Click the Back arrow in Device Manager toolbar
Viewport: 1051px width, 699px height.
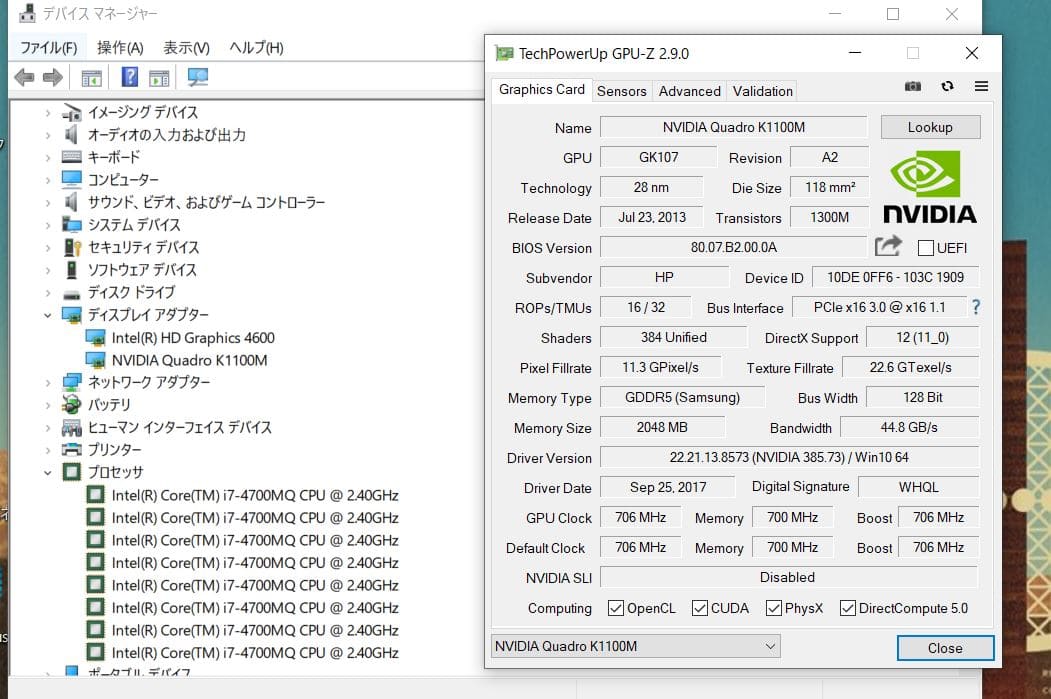point(24,78)
